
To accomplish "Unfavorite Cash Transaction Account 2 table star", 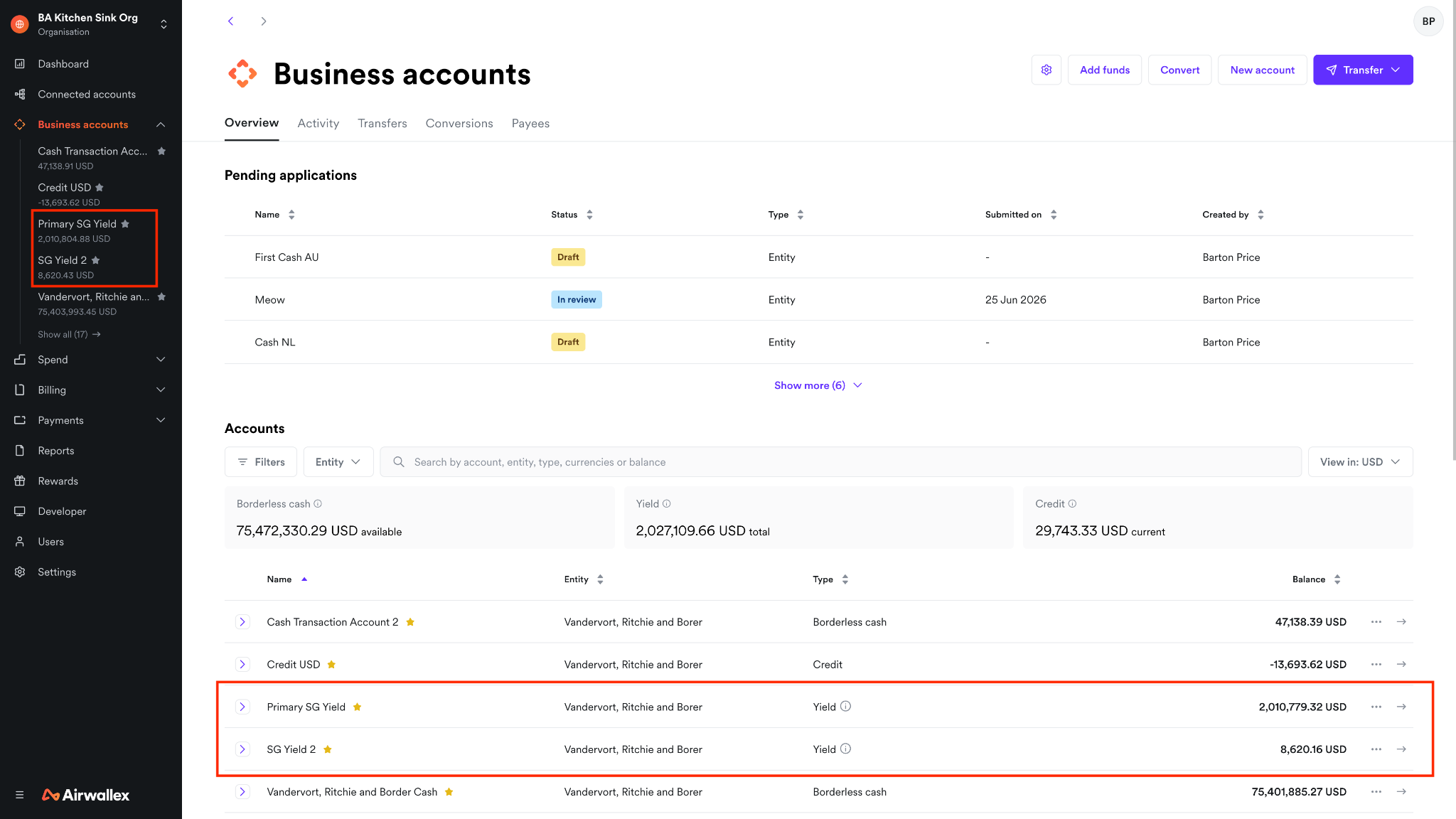I will [410, 622].
